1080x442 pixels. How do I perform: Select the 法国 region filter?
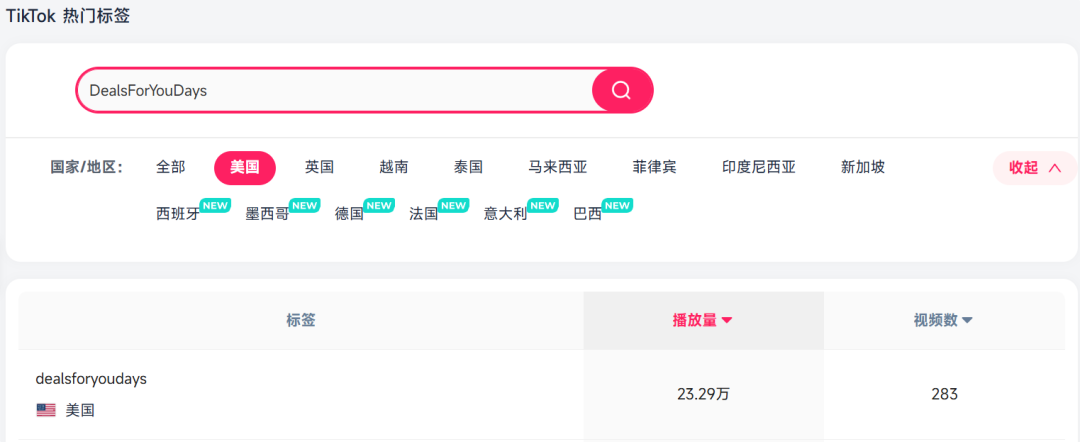click(424, 214)
